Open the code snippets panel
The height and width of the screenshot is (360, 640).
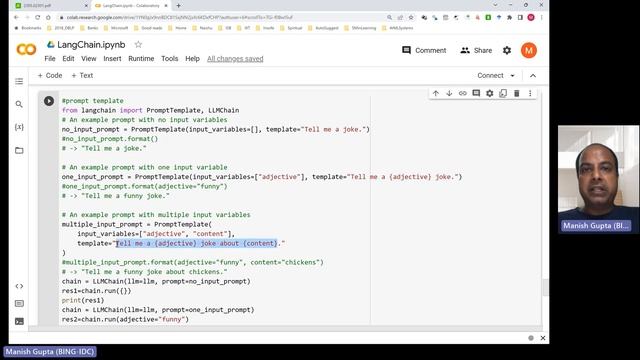coord(19,286)
